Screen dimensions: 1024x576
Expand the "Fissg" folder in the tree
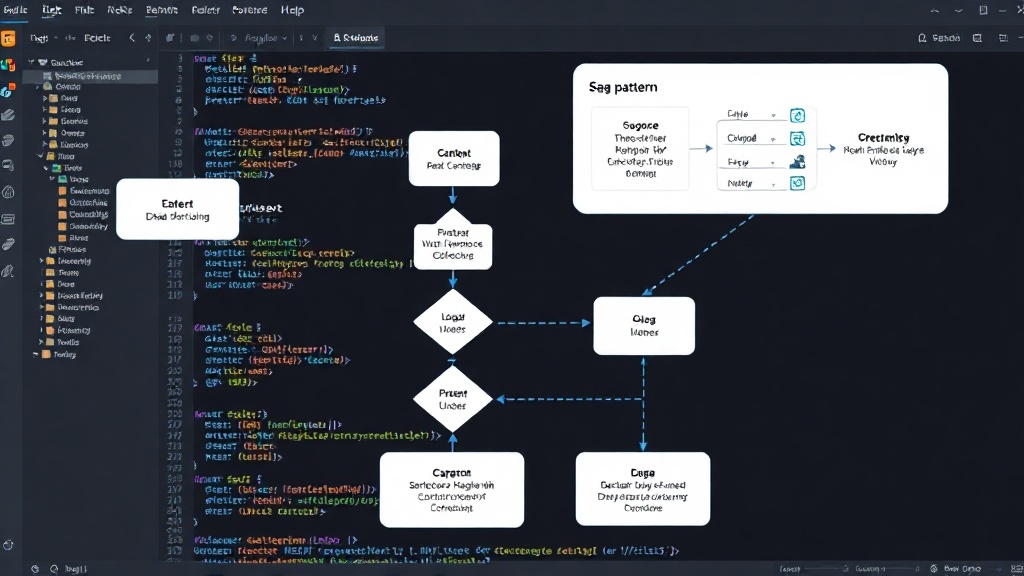45,110
